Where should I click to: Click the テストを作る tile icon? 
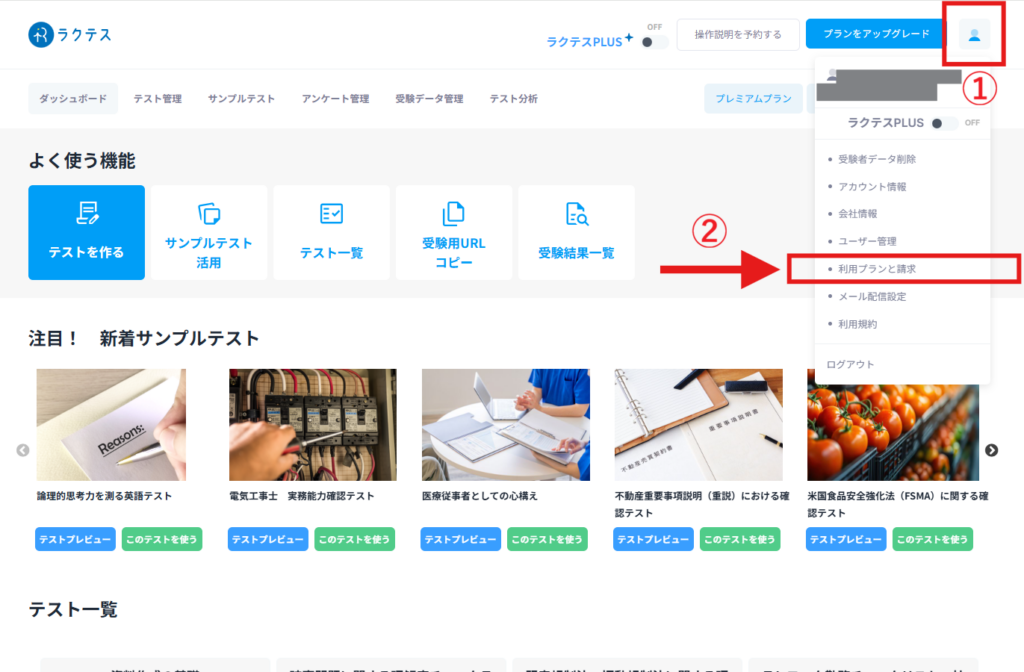[x=86, y=213]
